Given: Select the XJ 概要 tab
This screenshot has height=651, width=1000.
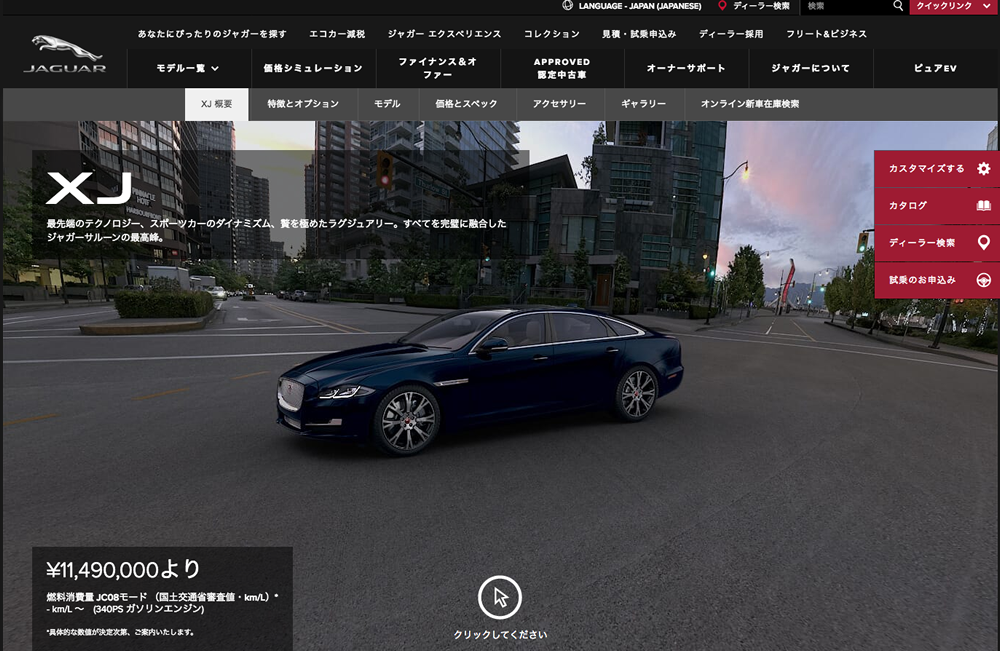Looking at the screenshot, I should pos(217,104).
